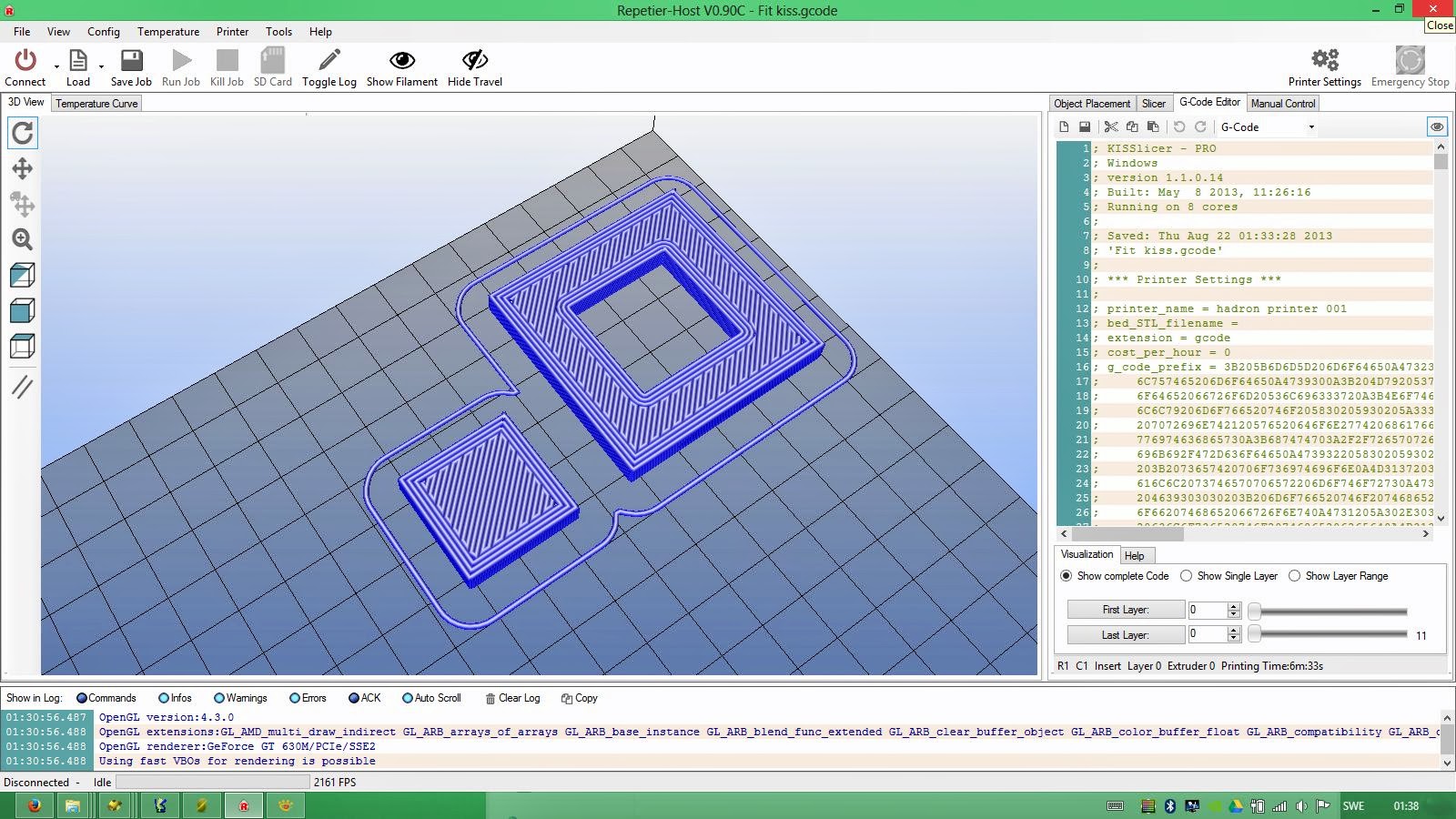Click the Last Layer slider handle
Viewport: 1456px width, 819px height.
1254,634
